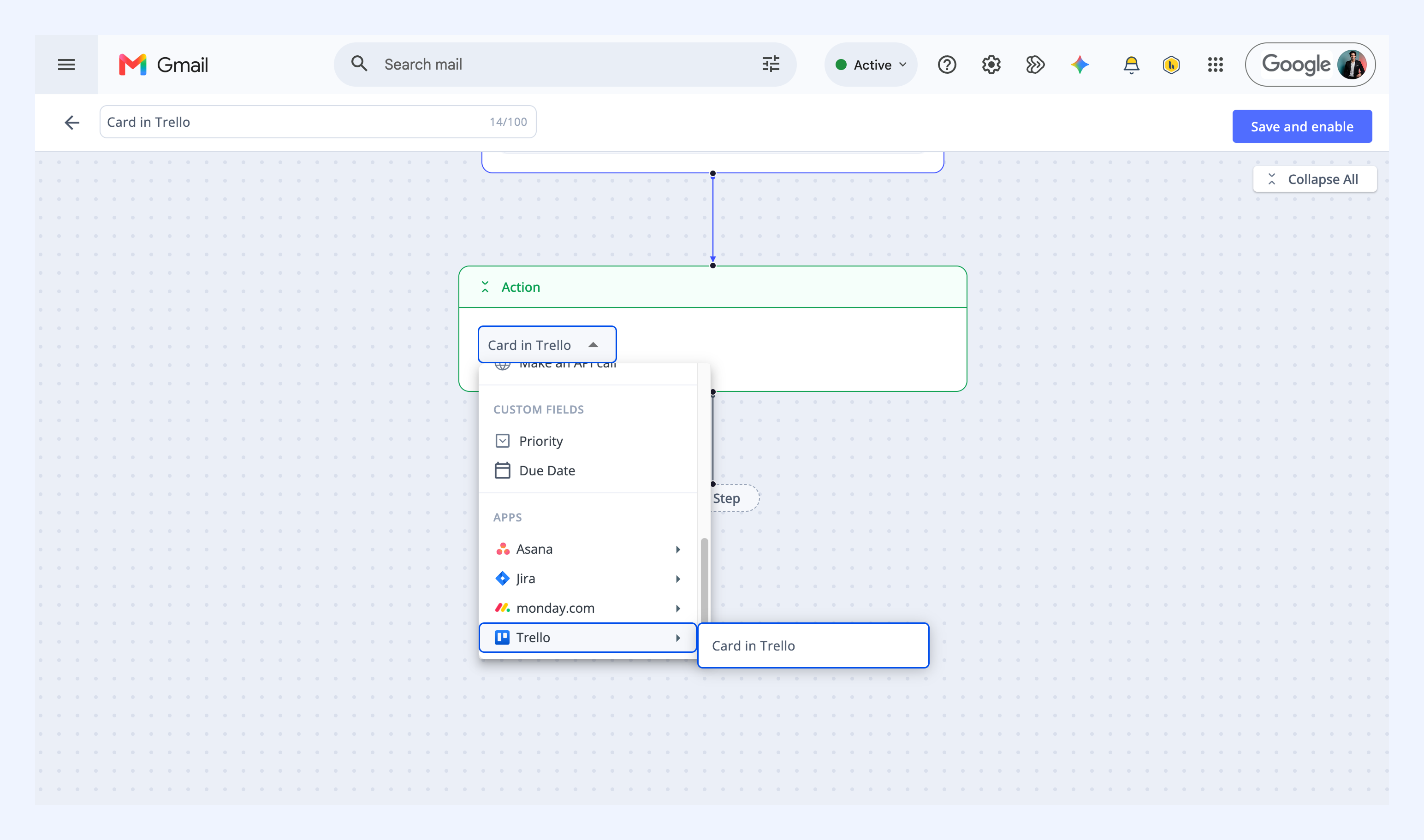
Task: Click the yellow hexagon shield icon
Action: coord(1171,65)
